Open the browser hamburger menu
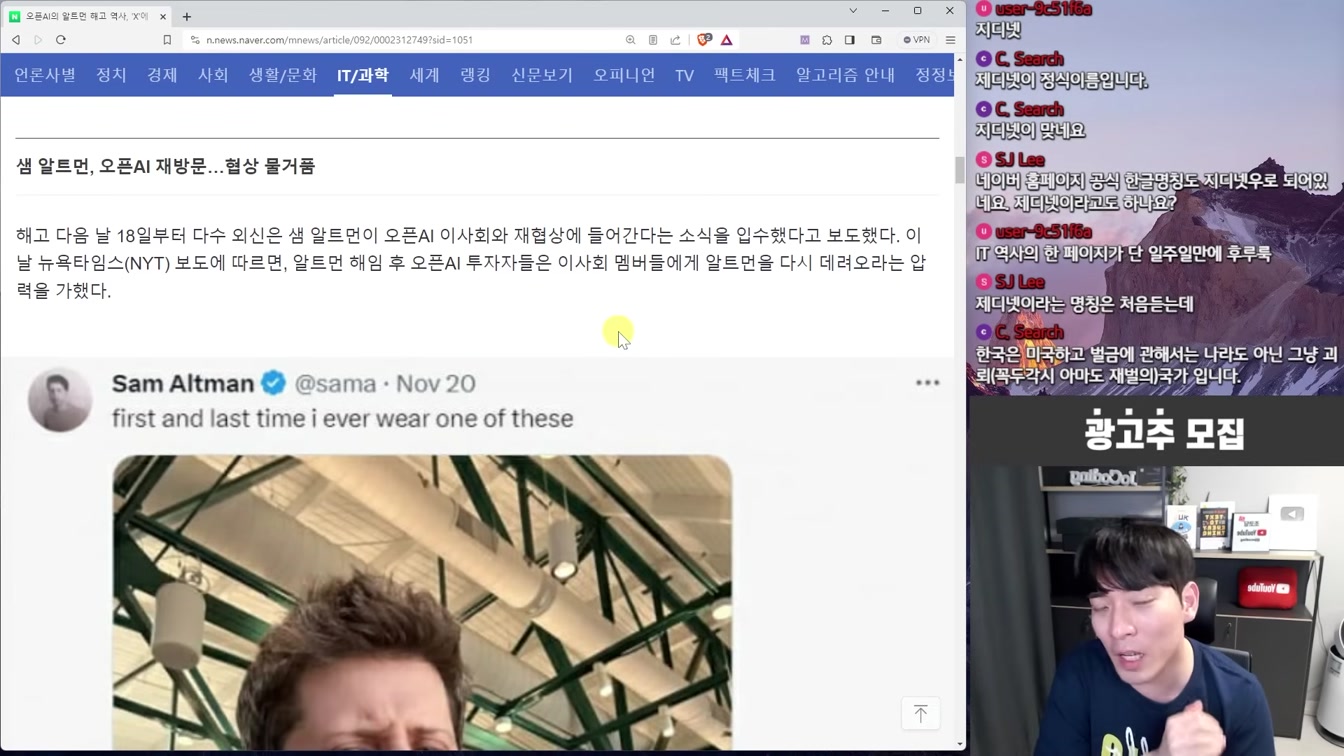Viewport: 1344px width, 756px height. point(950,40)
